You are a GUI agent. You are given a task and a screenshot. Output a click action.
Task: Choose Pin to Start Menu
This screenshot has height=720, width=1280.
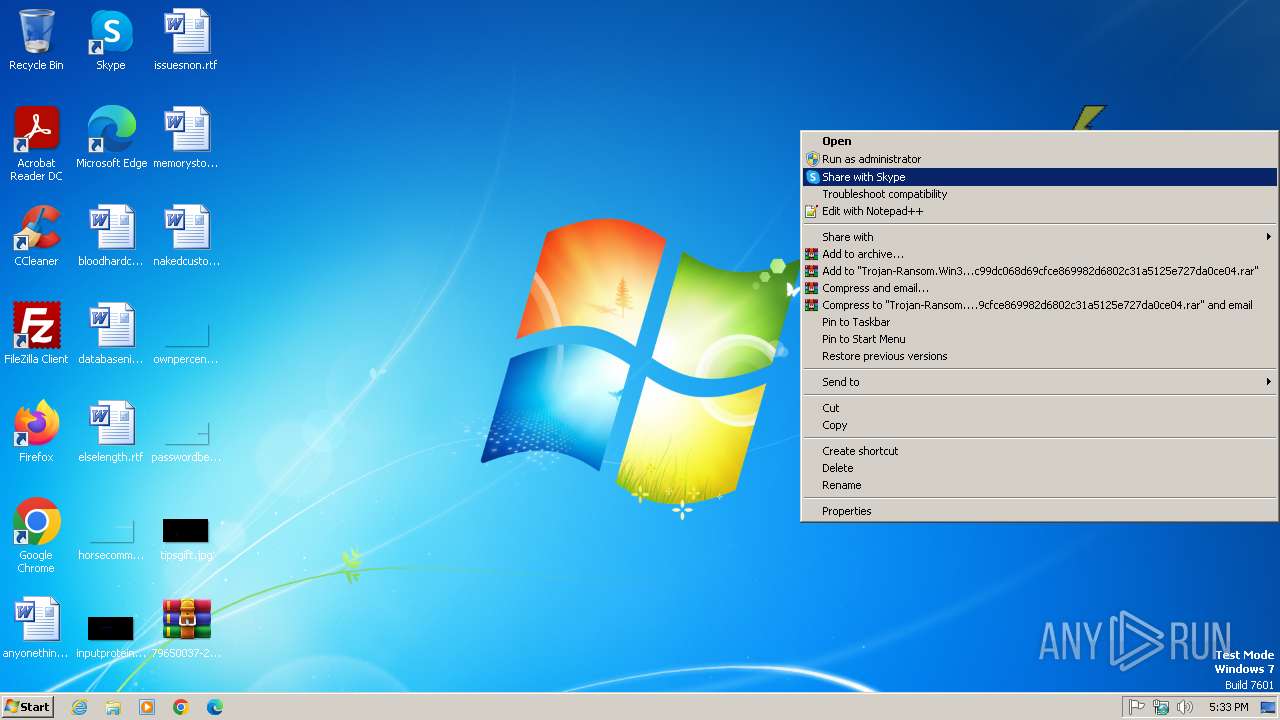[x=1039, y=339]
